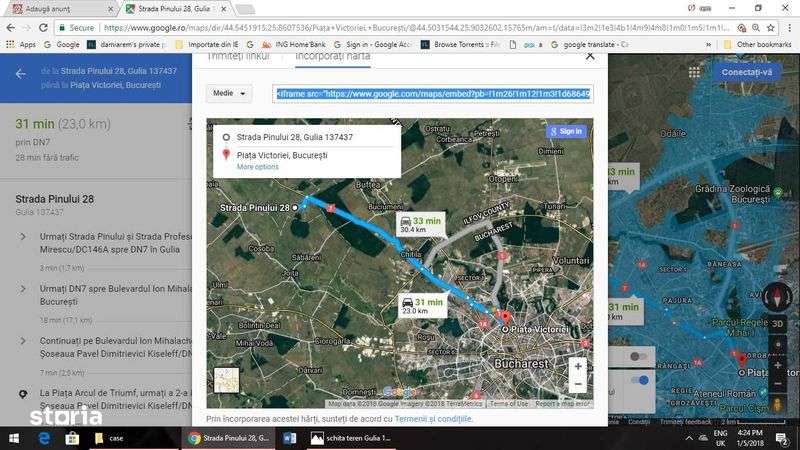Image resolution: width=800 pixels, height=450 pixels.
Task: Open the Other bookmarks folder
Action: (x=757, y=45)
